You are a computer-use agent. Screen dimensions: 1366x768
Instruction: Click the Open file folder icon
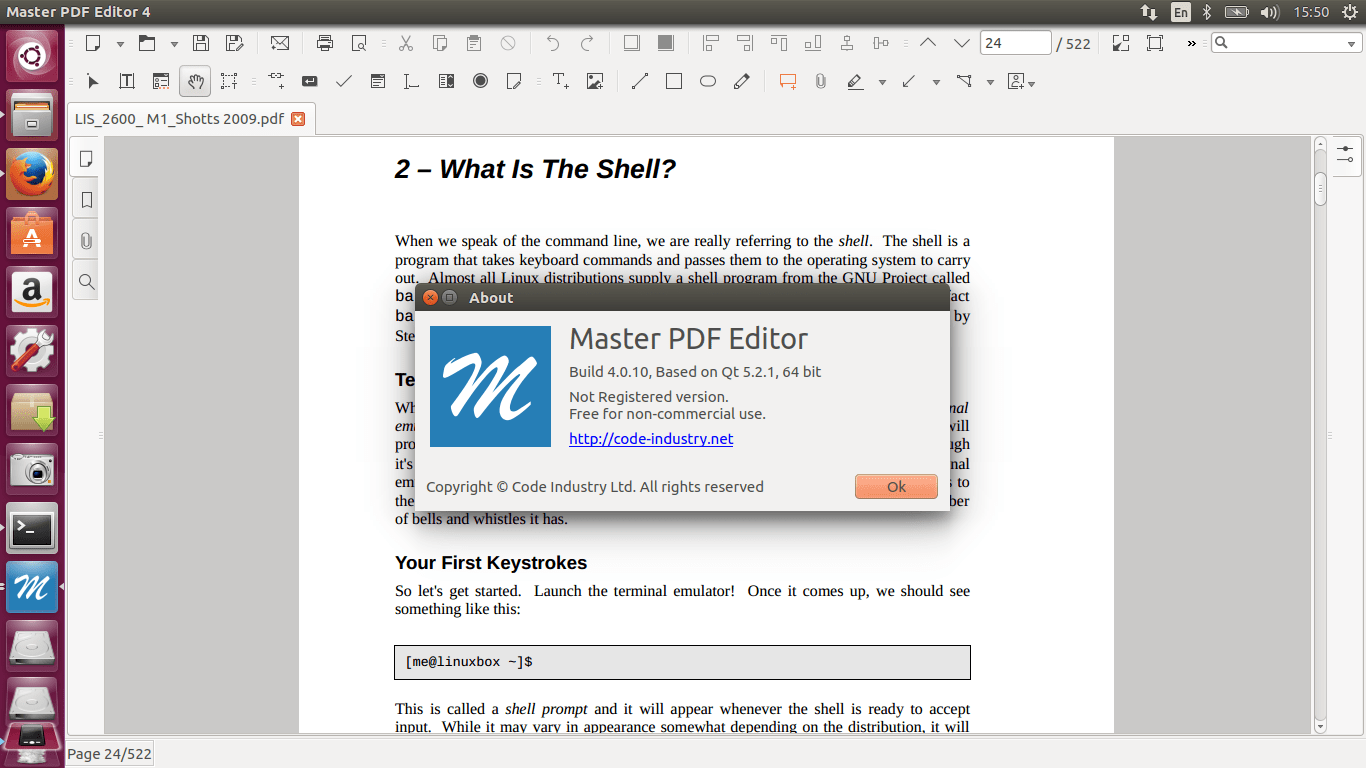pyautogui.click(x=147, y=43)
